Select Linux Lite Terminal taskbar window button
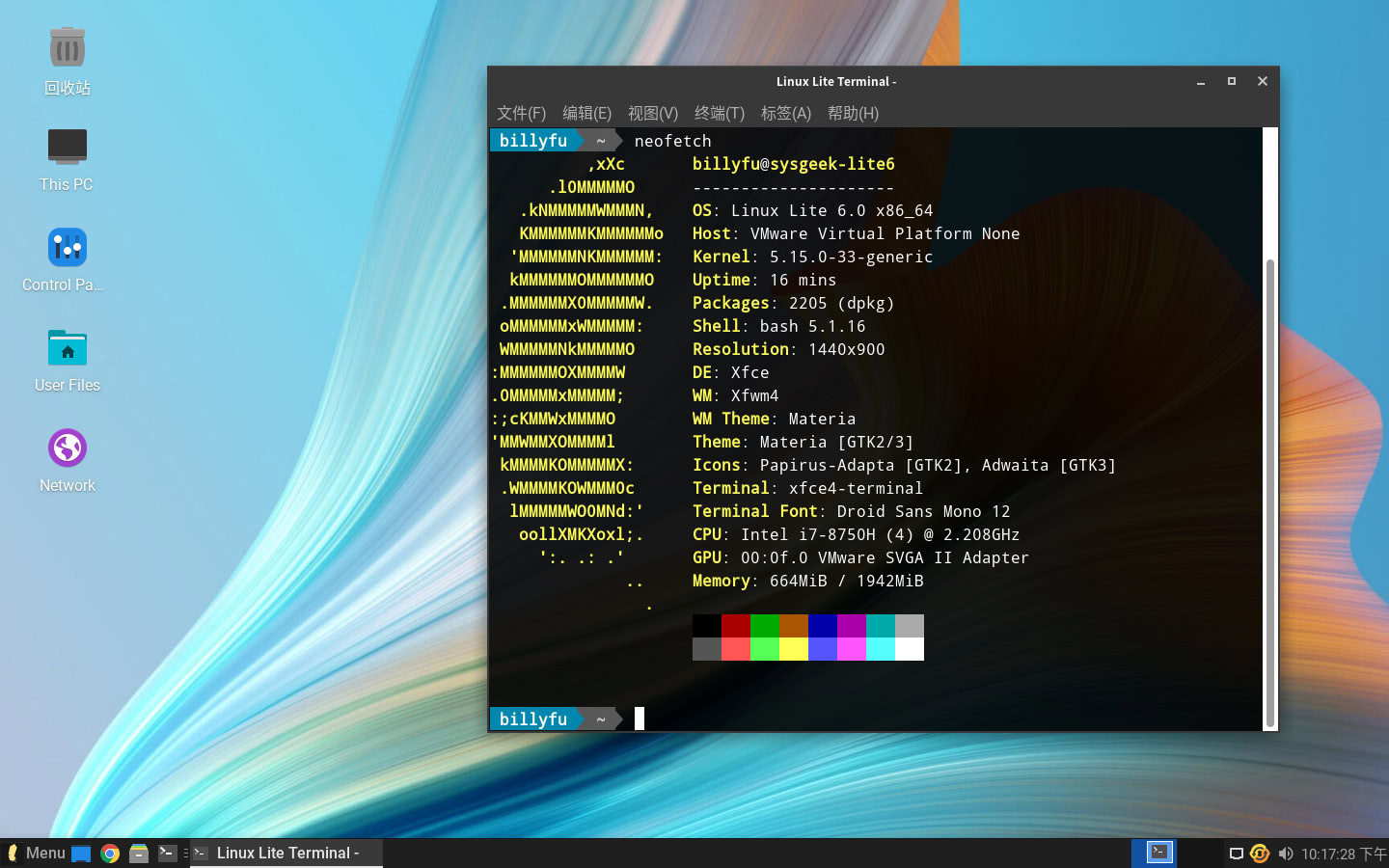Viewport: 1389px width, 868px height. [286, 854]
